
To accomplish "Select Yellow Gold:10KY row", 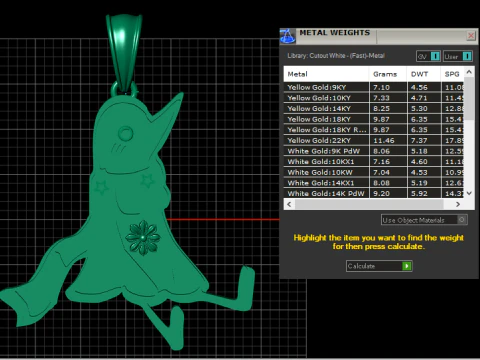I will click(374, 98).
